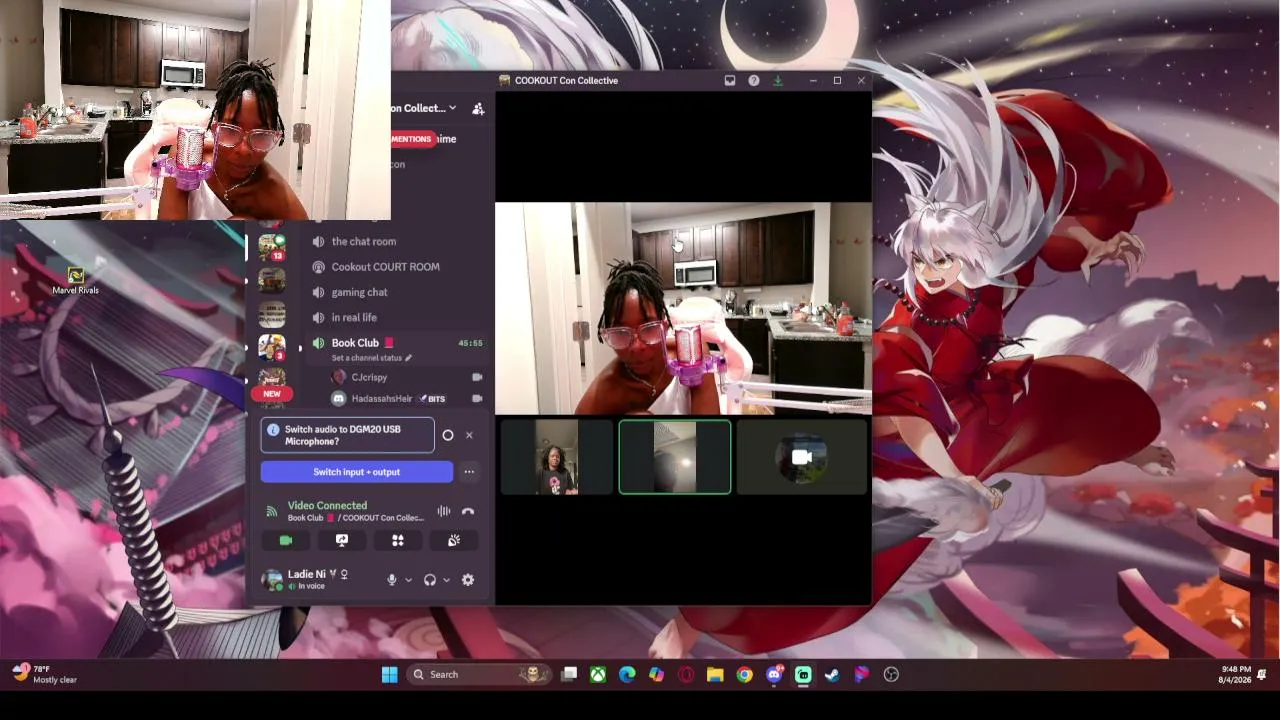Join the 'in real life' voice channel

pyautogui.click(x=354, y=317)
